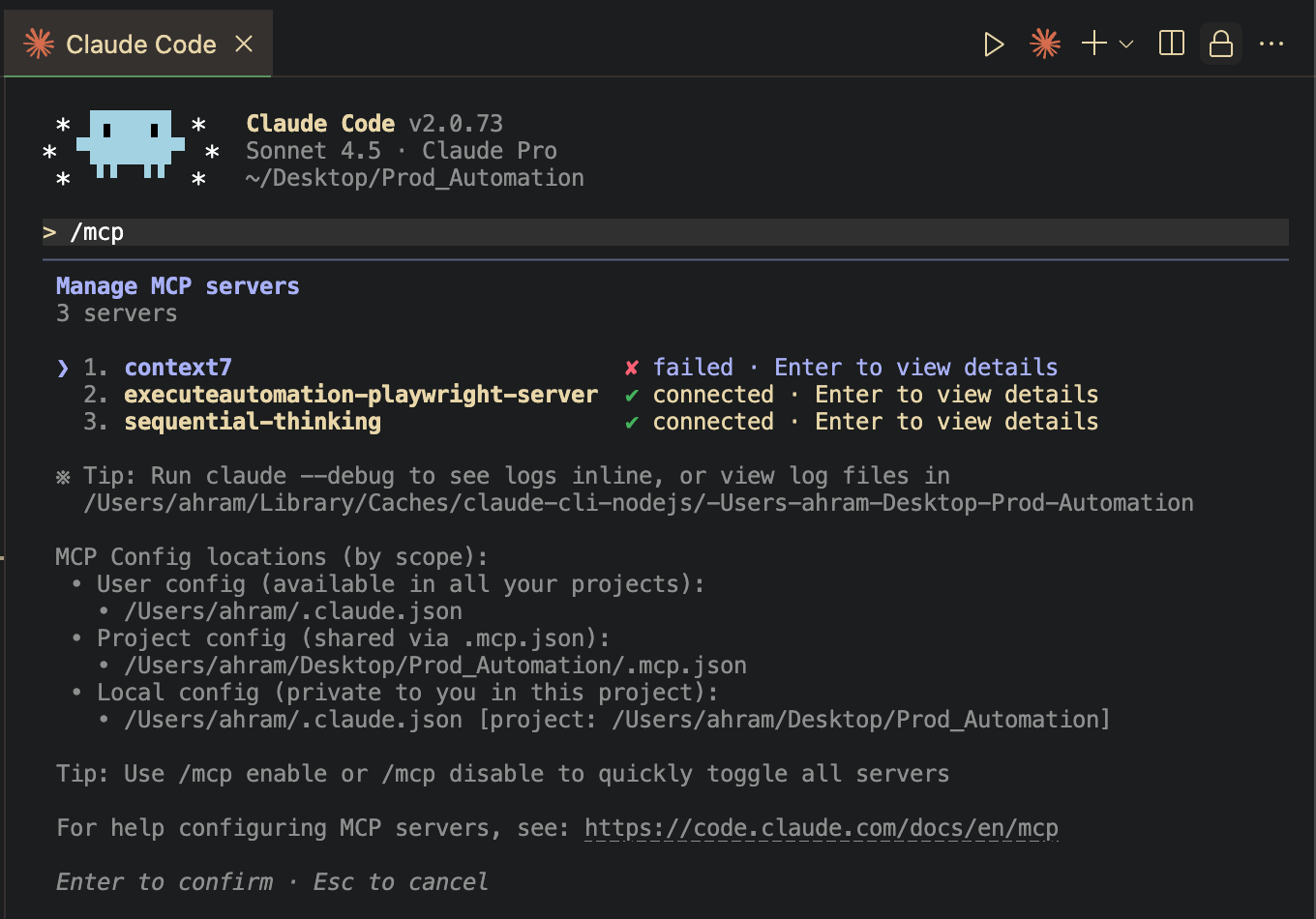Click 'Tip: Use /mcp enable or /mcp disable' line
This screenshot has width=1316, height=919.
pyautogui.click(x=502, y=774)
